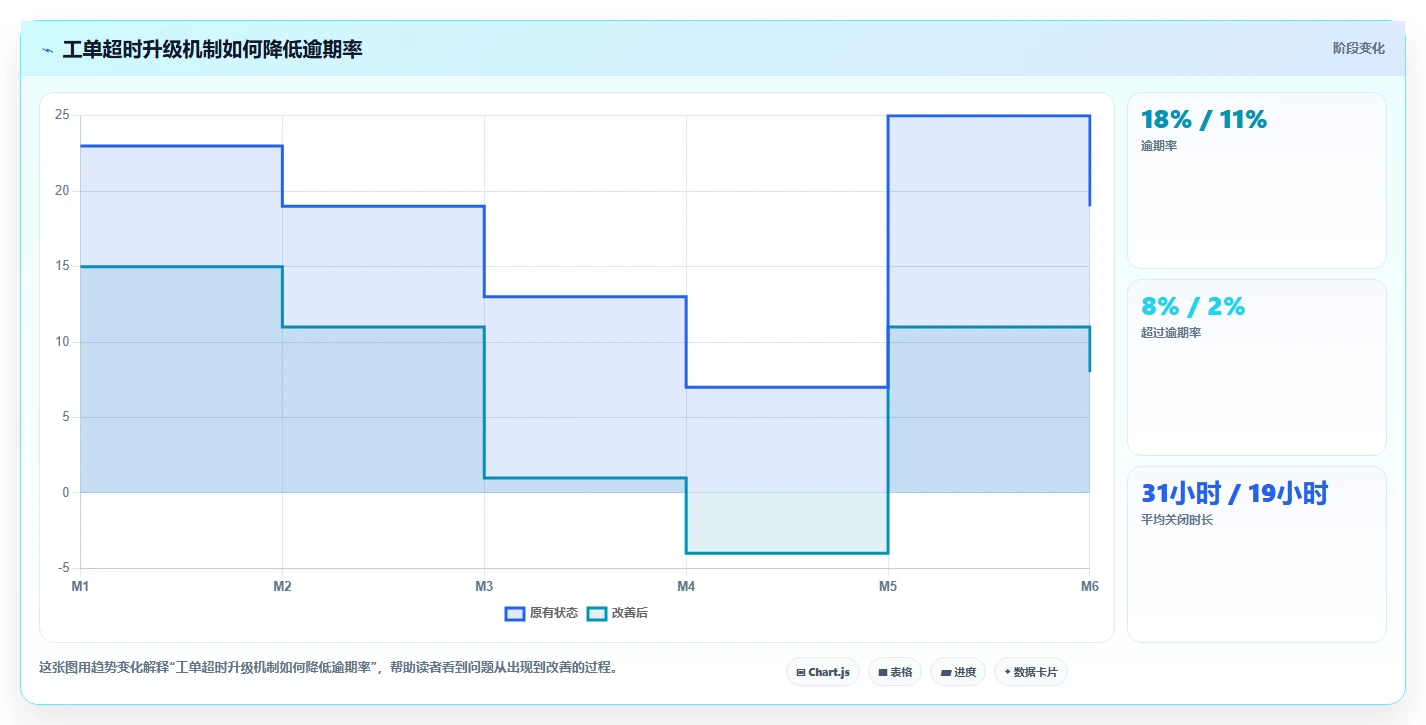Viewport: 1426px width, 725px height.
Task: Click the M5 axis label
Action: [888, 587]
